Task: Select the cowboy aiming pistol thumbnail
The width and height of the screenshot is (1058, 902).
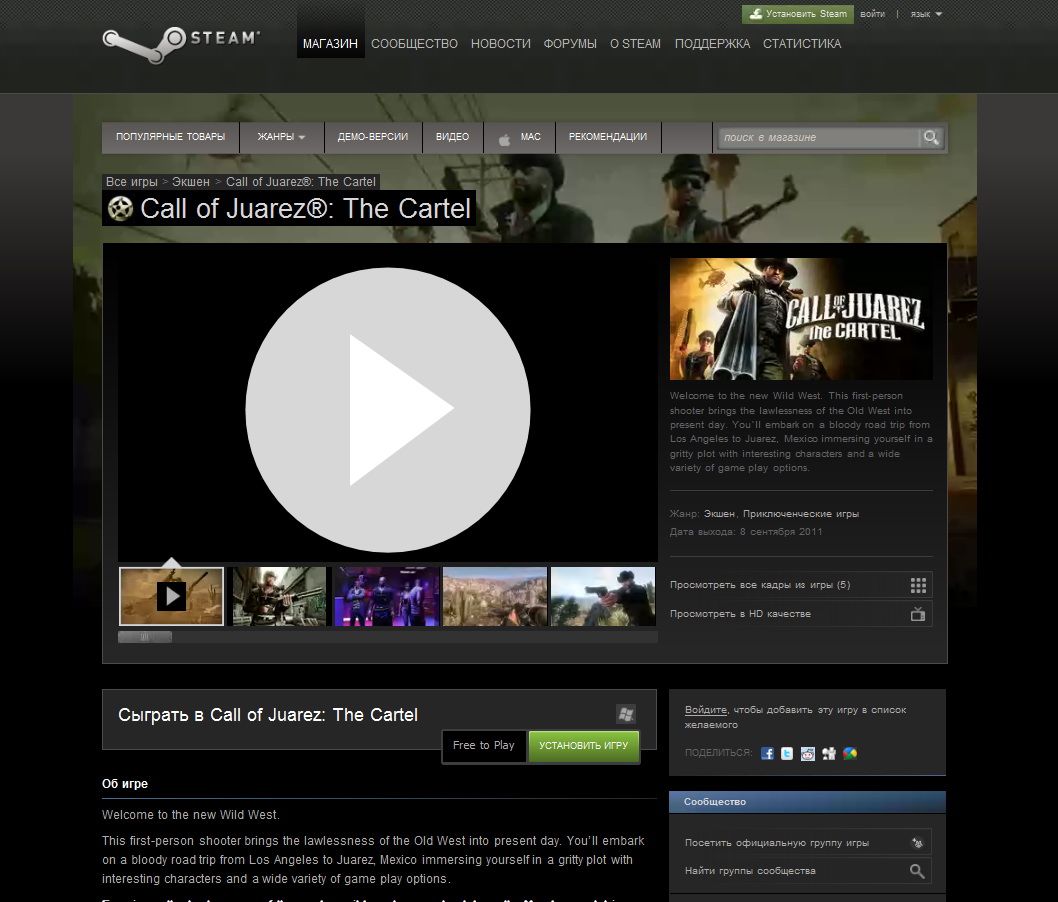Action: [x=603, y=596]
